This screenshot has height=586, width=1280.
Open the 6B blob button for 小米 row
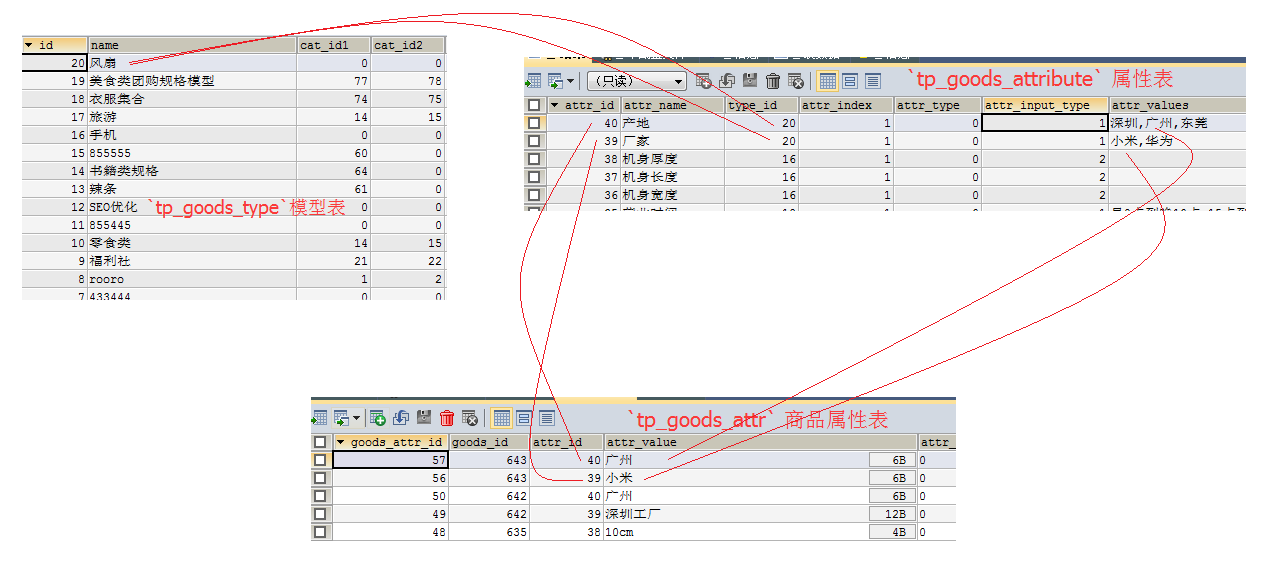892,478
